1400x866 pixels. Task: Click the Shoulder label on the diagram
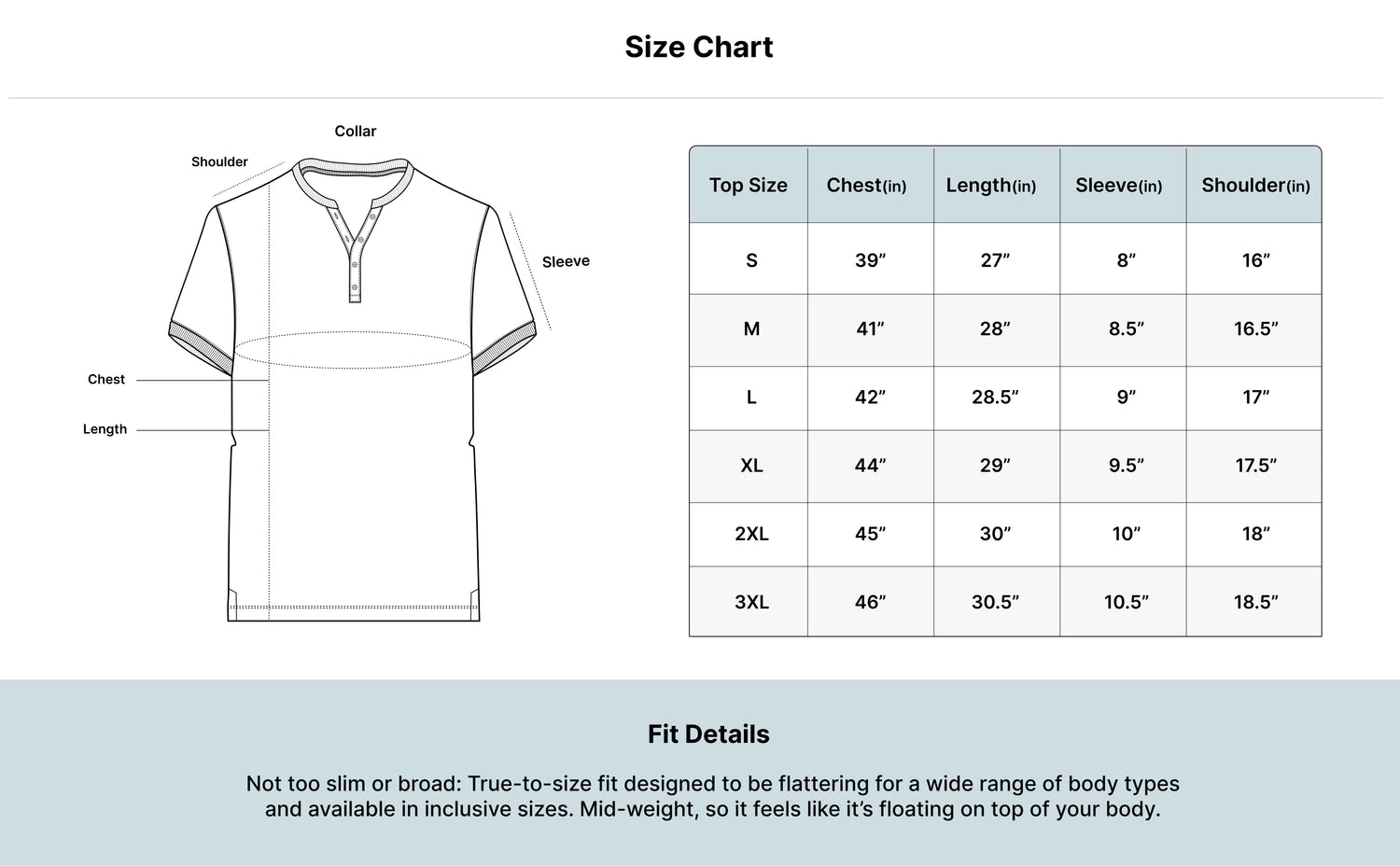219,162
